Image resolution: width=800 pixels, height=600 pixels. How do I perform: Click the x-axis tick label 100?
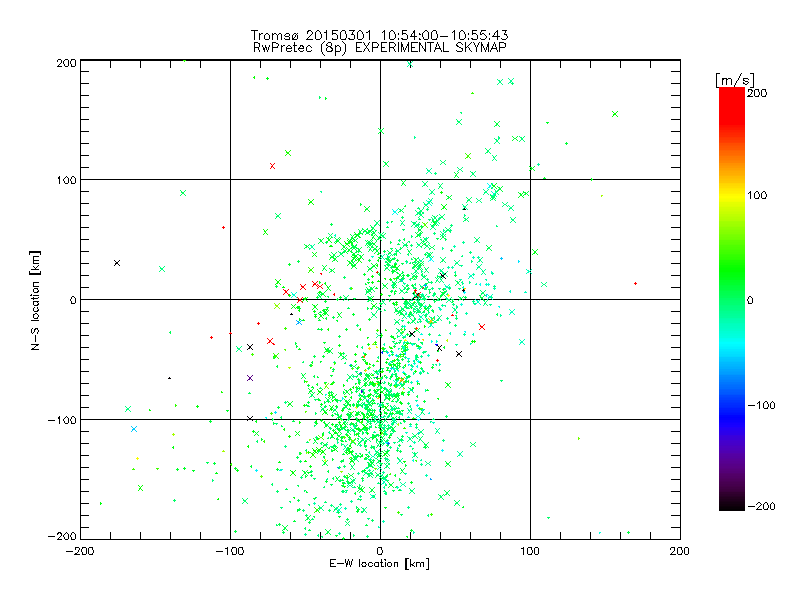[530, 551]
